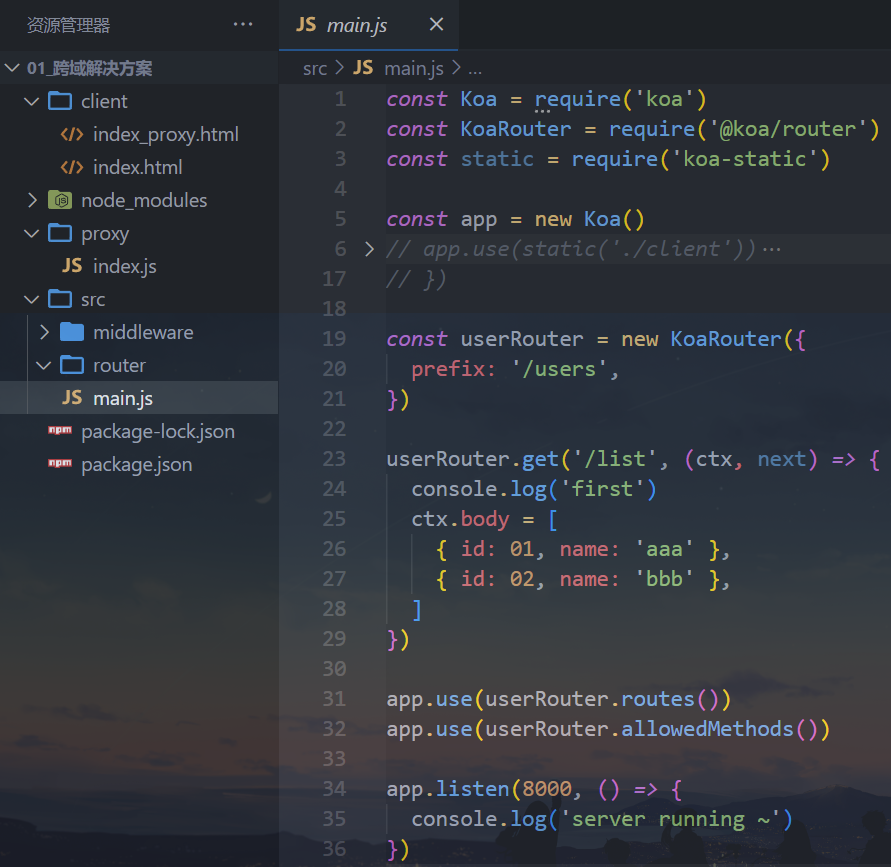Click the src breadcrumb segment
891x867 pixels.
point(315,69)
